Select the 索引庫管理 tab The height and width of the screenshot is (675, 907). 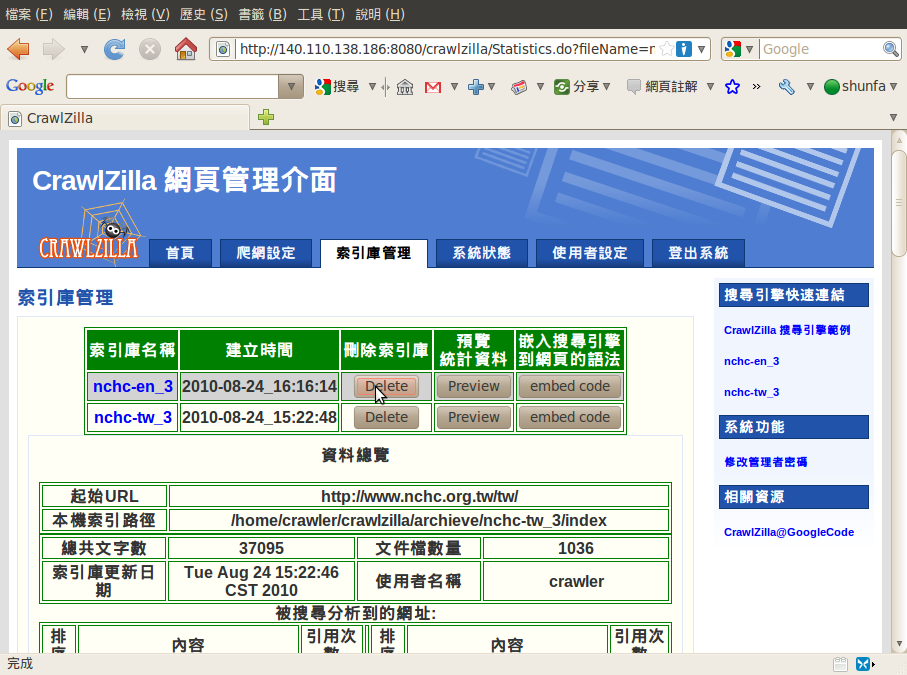click(374, 253)
